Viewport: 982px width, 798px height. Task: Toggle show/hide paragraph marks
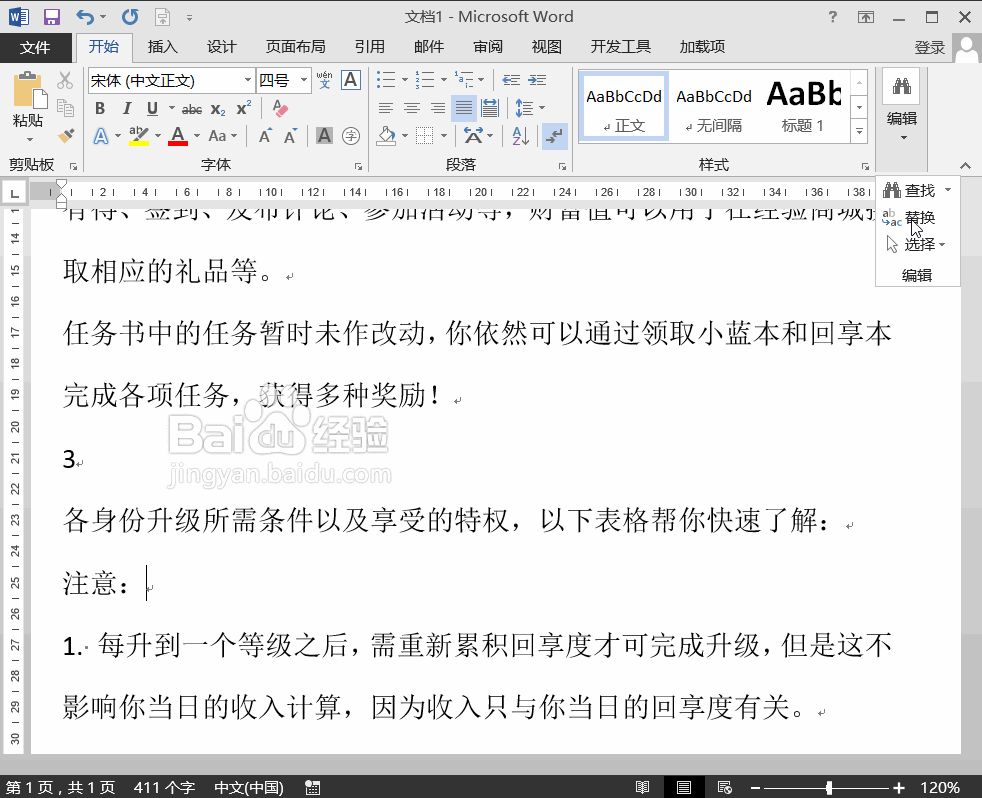[x=553, y=137]
